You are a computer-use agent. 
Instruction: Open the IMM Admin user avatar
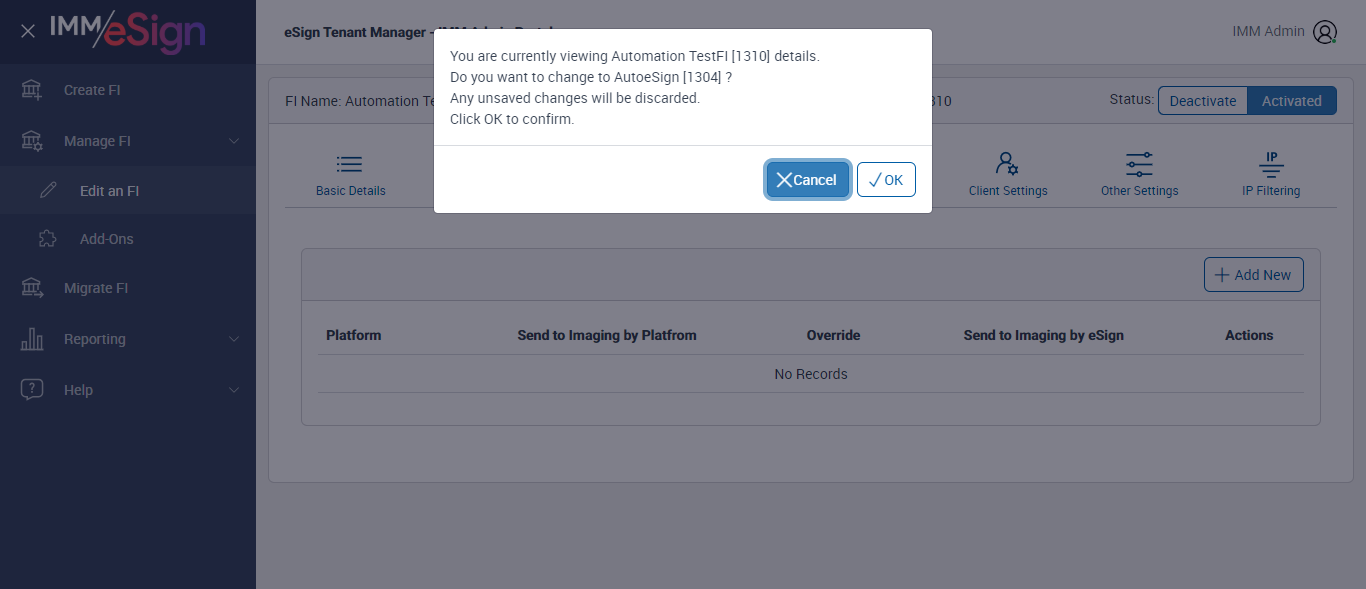tap(1325, 32)
